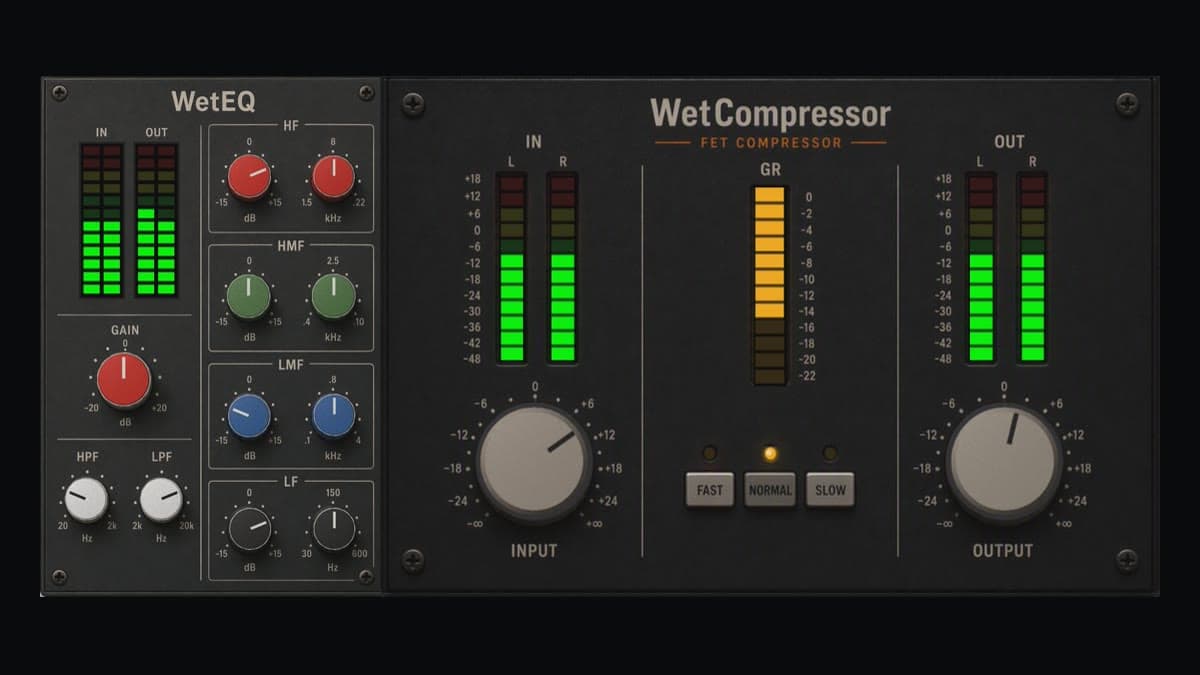Click the bottom-left screw of WetEQ
Image resolution: width=1200 pixels, height=675 pixels.
coord(59,577)
